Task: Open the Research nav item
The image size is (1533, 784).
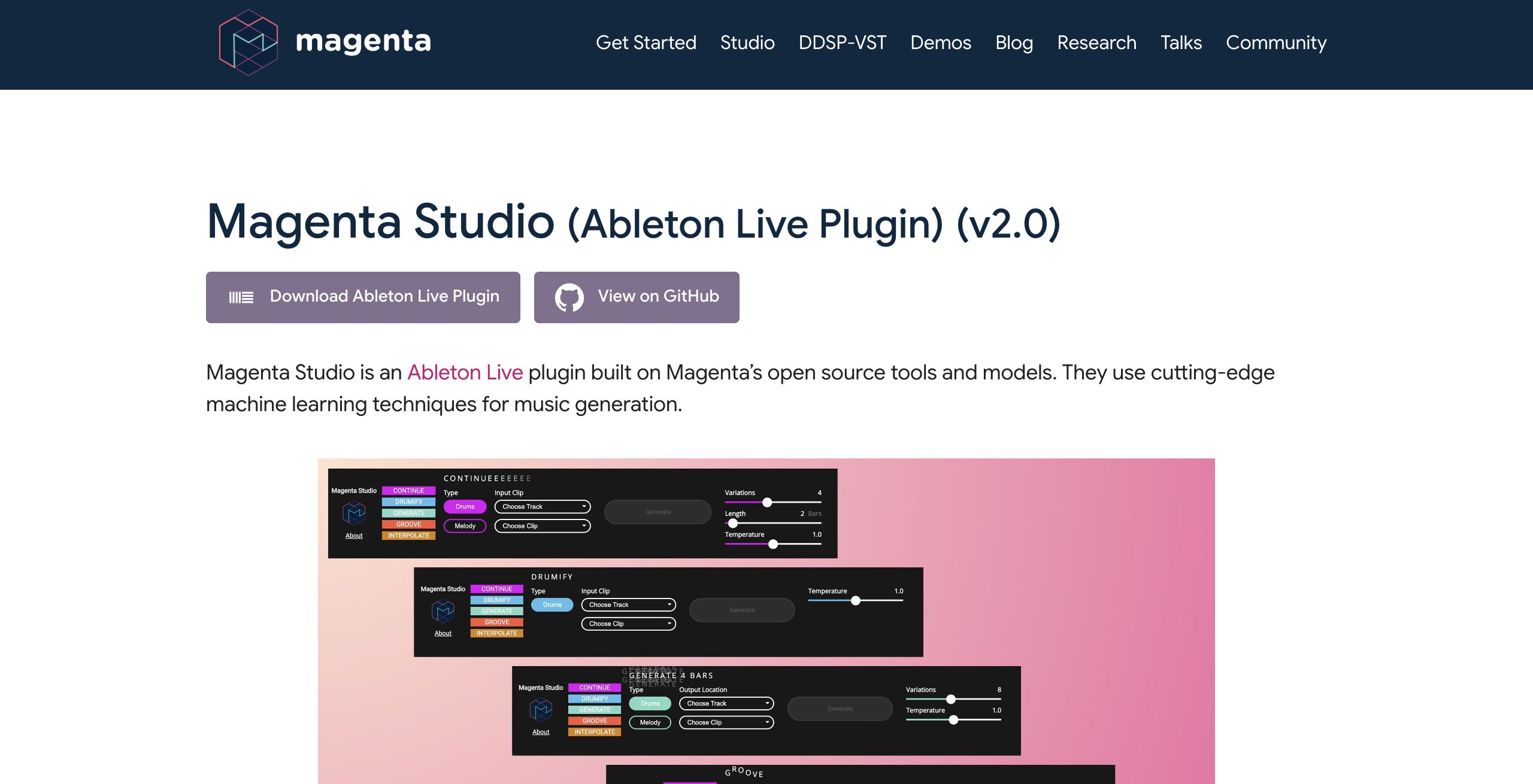Action: pyautogui.click(x=1096, y=42)
